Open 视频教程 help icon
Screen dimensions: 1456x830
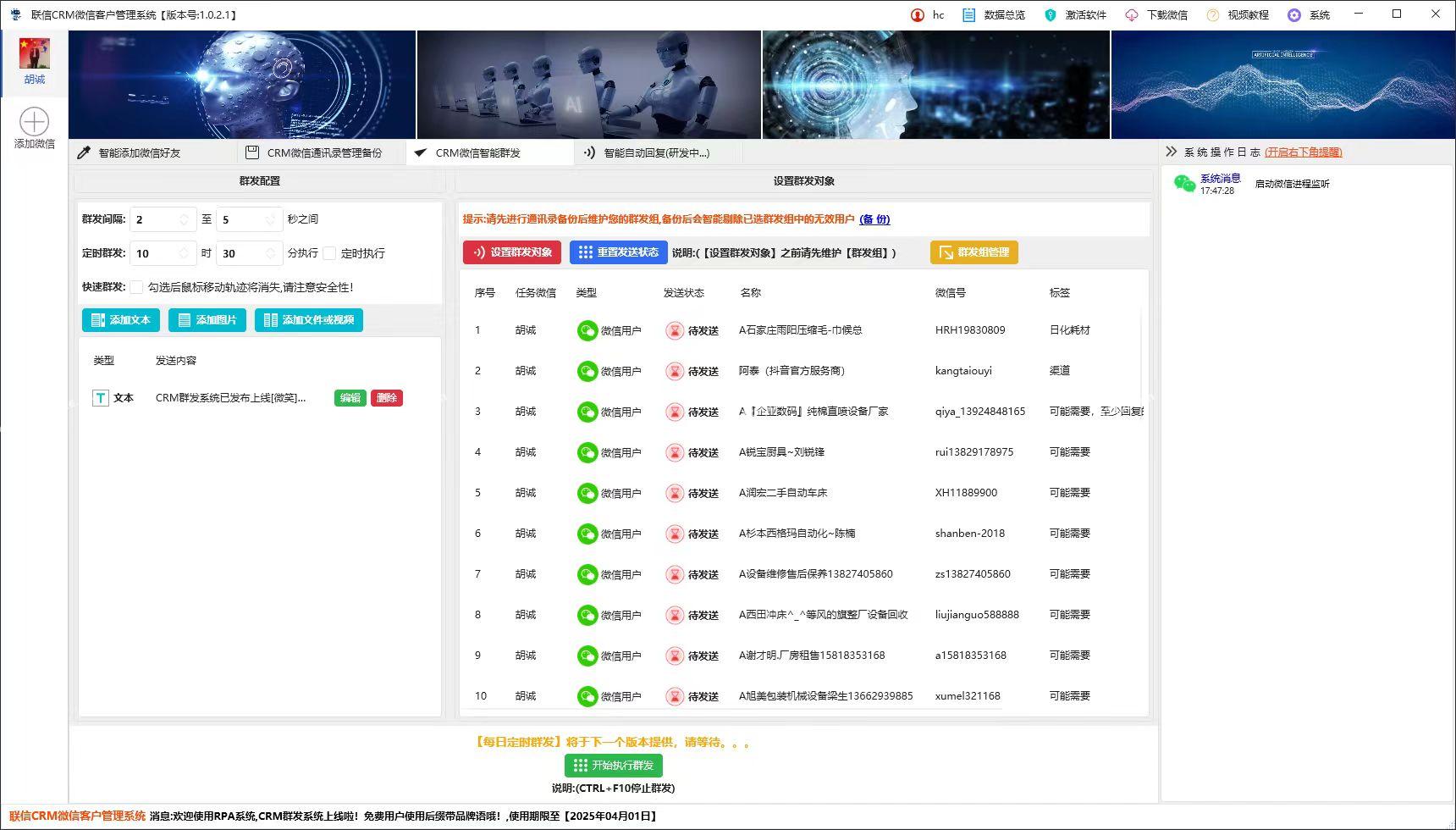pyautogui.click(x=1213, y=15)
